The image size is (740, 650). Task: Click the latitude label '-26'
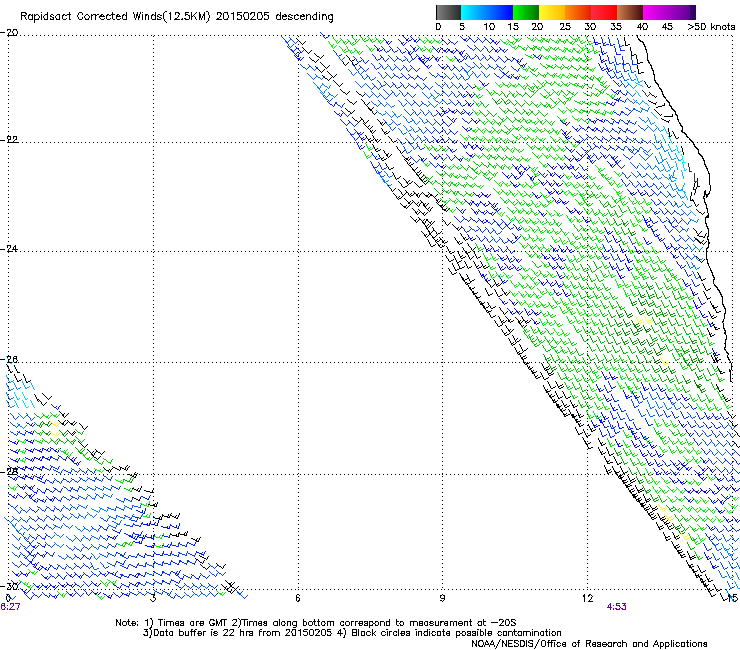(9, 360)
